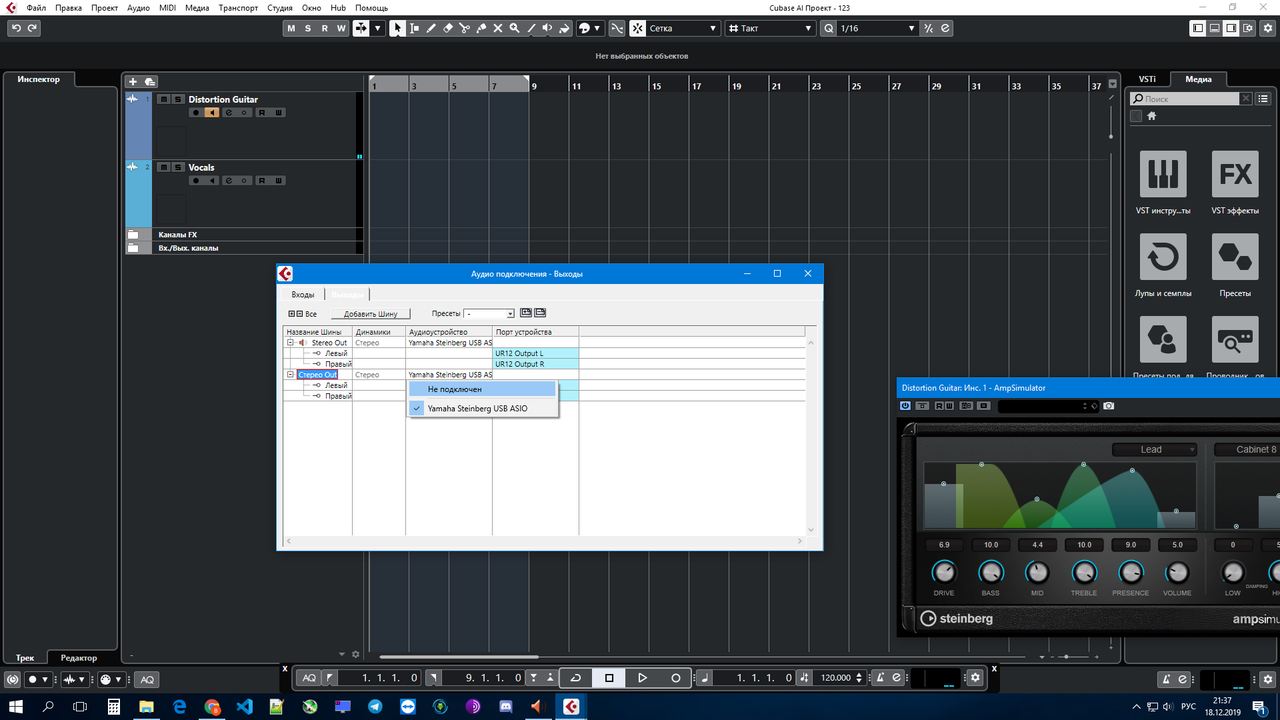Click the Stop transport button
Image resolution: width=1280 pixels, height=720 pixels.
(609, 678)
